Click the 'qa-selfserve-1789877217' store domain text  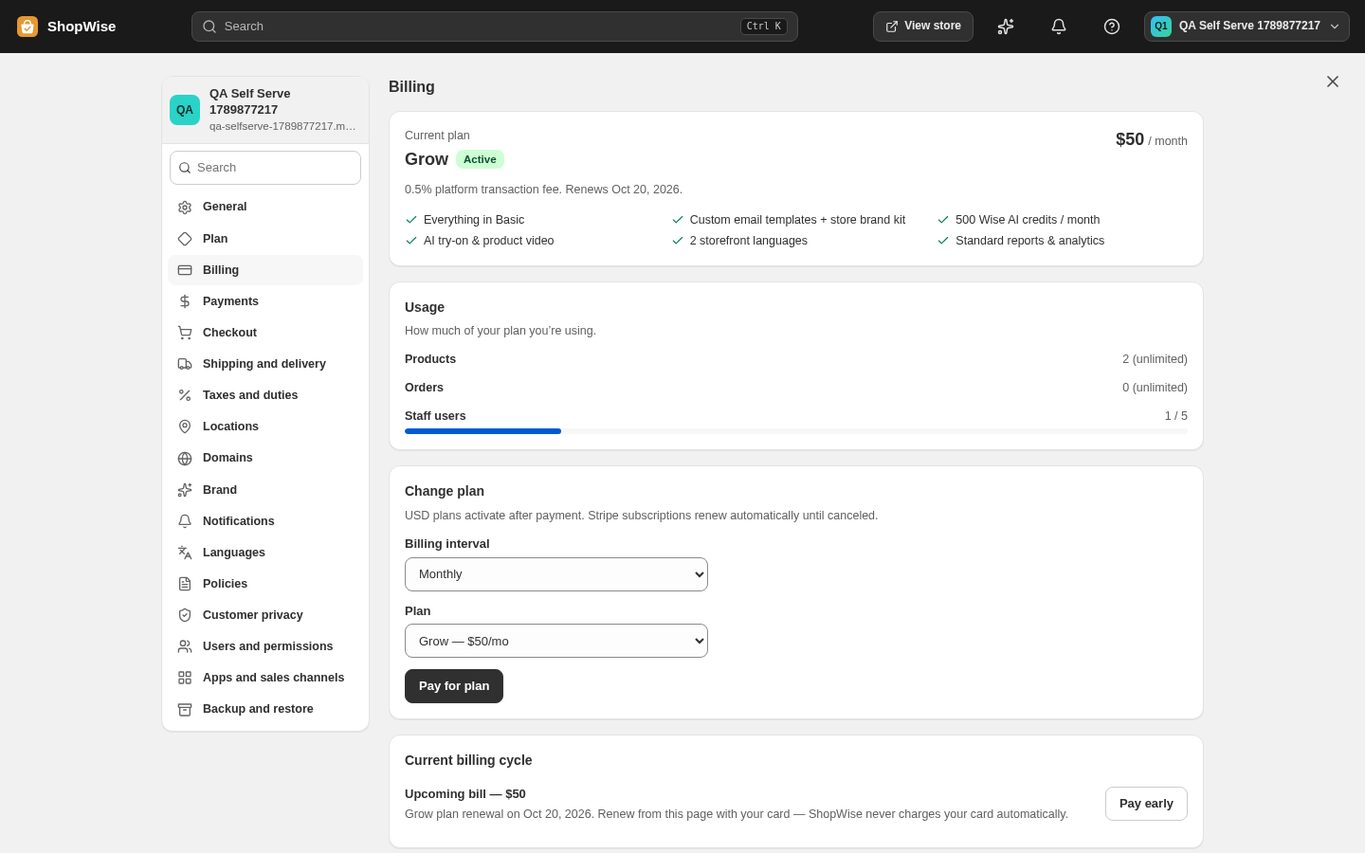pyautogui.click(x=282, y=126)
